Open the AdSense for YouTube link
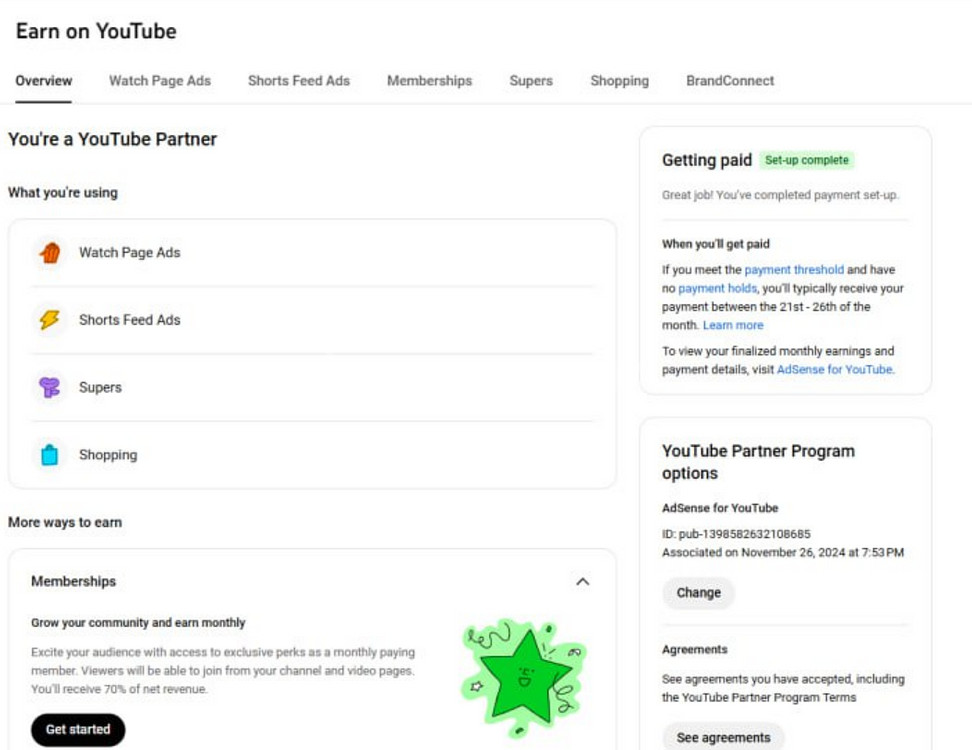This screenshot has height=750, width=972. (x=834, y=369)
